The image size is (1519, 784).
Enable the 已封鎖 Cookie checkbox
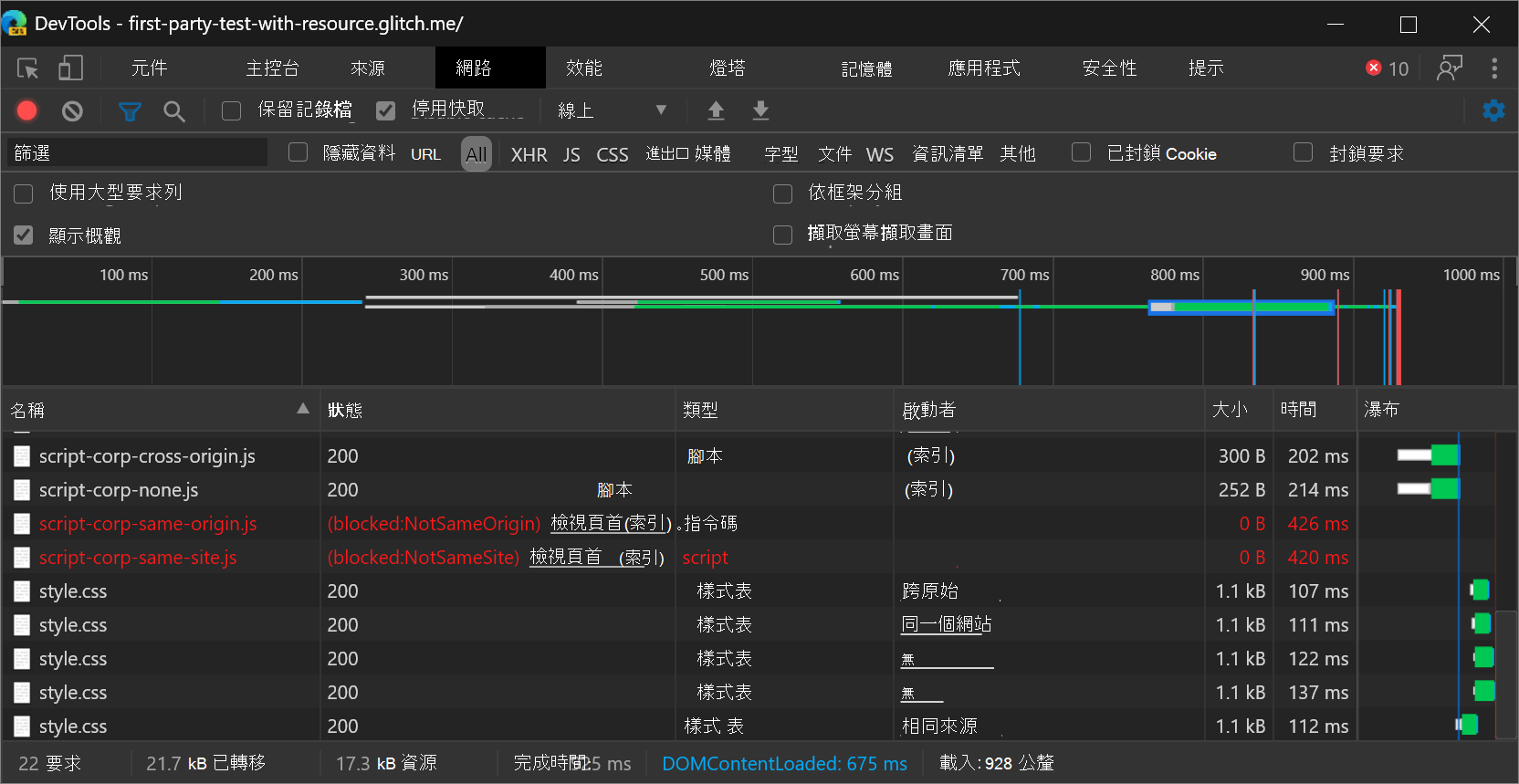[x=1082, y=152]
